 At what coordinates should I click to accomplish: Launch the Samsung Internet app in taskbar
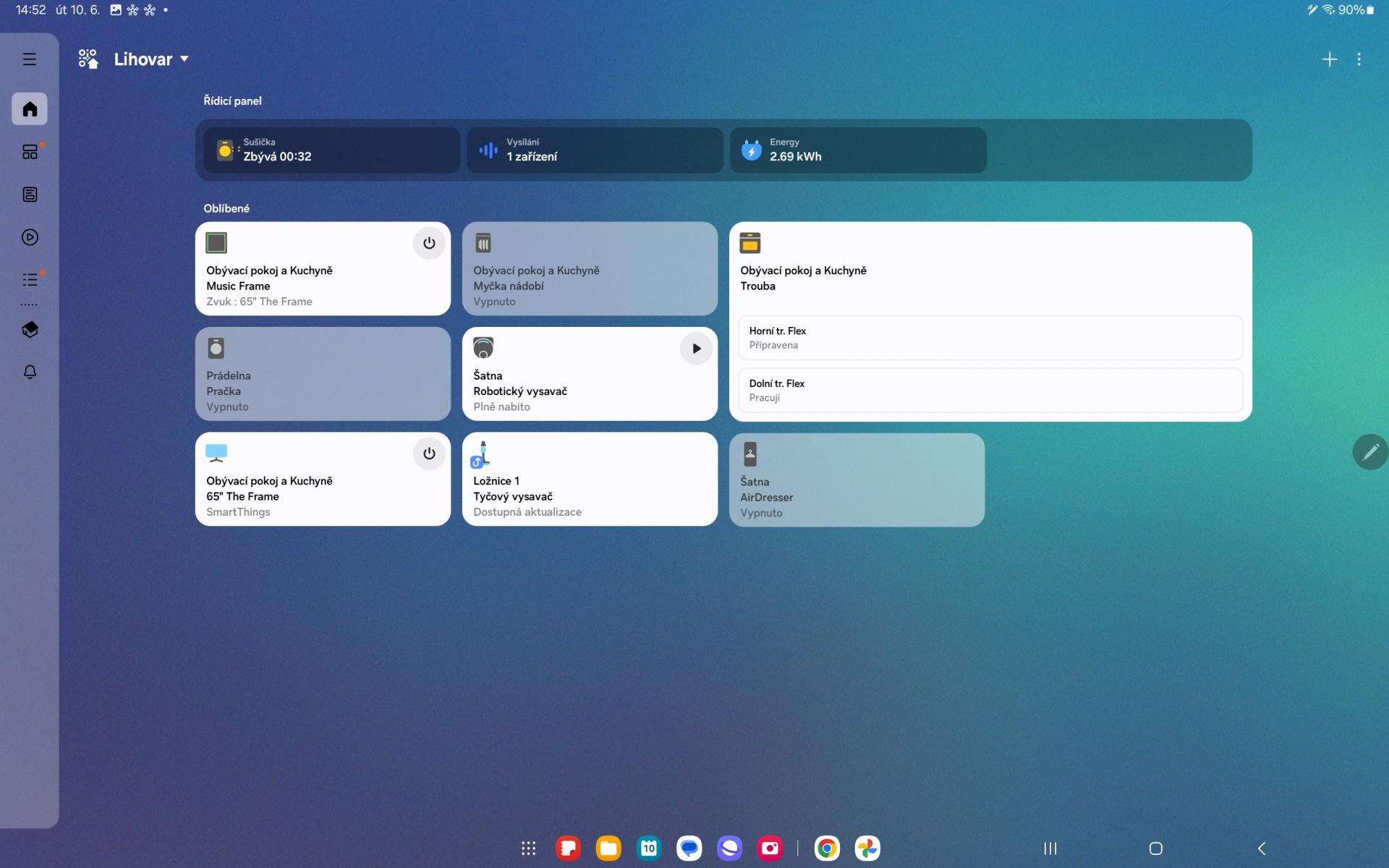(730, 848)
